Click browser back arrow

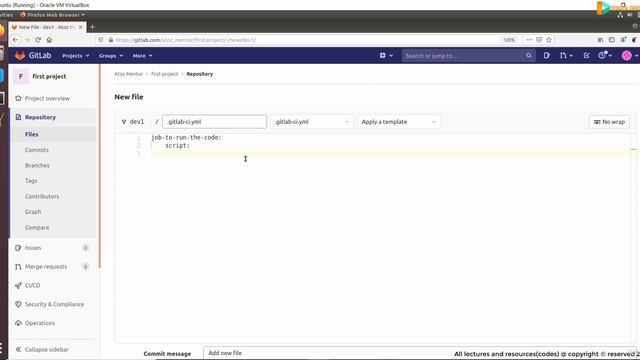pyautogui.click(x=15, y=40)
